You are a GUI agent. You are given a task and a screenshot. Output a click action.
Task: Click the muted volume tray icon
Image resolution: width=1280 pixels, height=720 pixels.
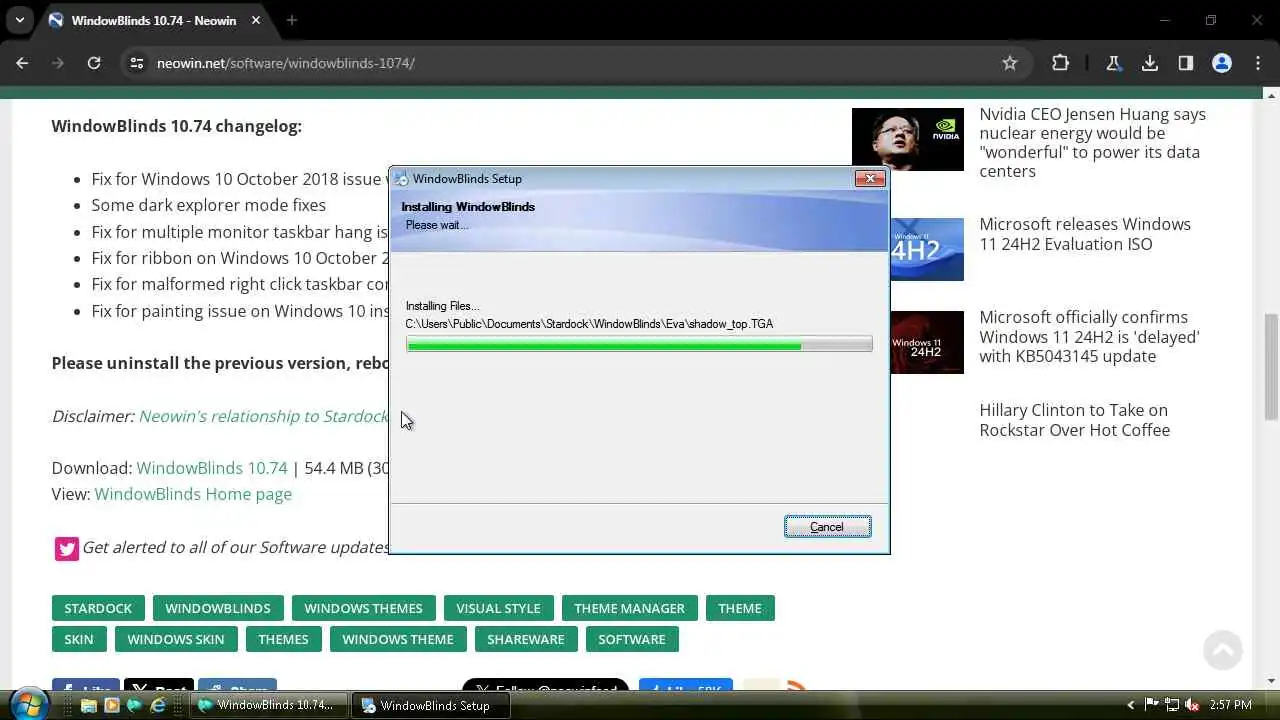click(x=1192, y=705)
